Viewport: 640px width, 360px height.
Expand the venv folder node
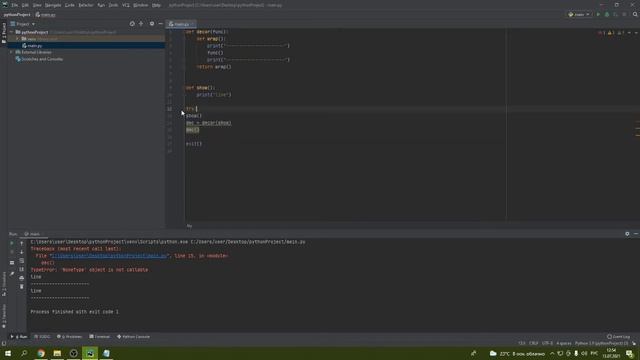pyautogui.click(x=18, y=39)
